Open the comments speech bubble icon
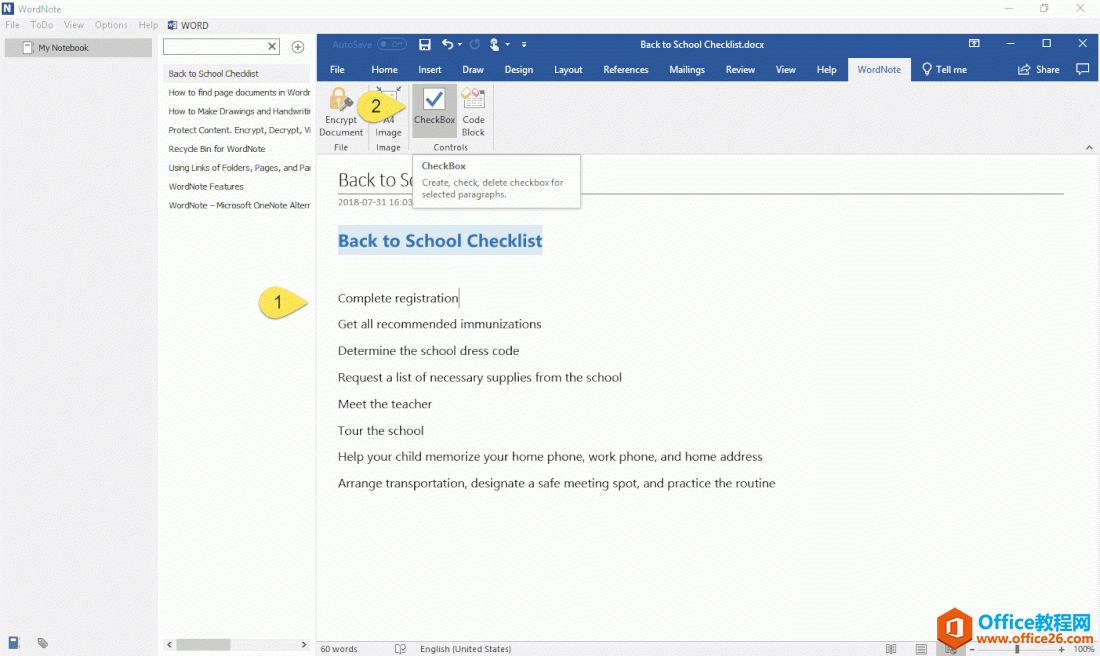The height and width of the screenshot is (656, 1100). (x=1082, y=70)
